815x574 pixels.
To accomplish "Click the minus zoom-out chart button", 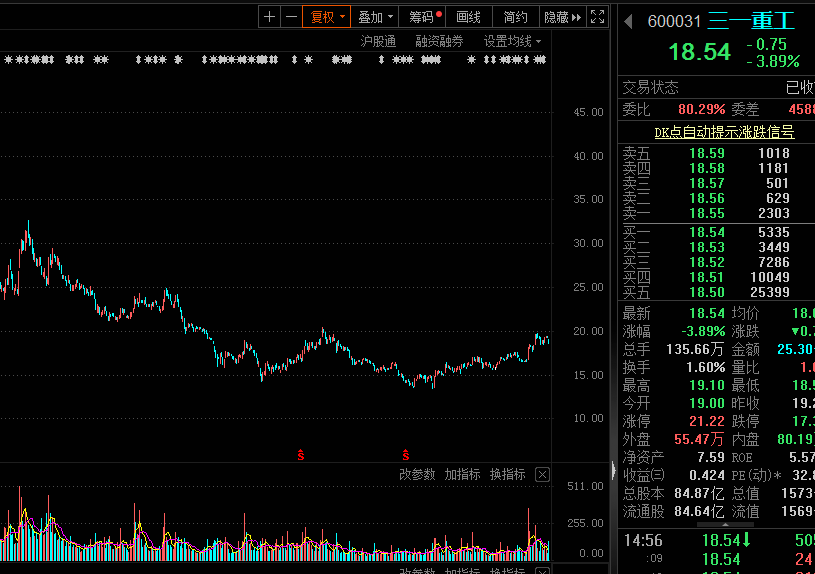I will [290, 17].
